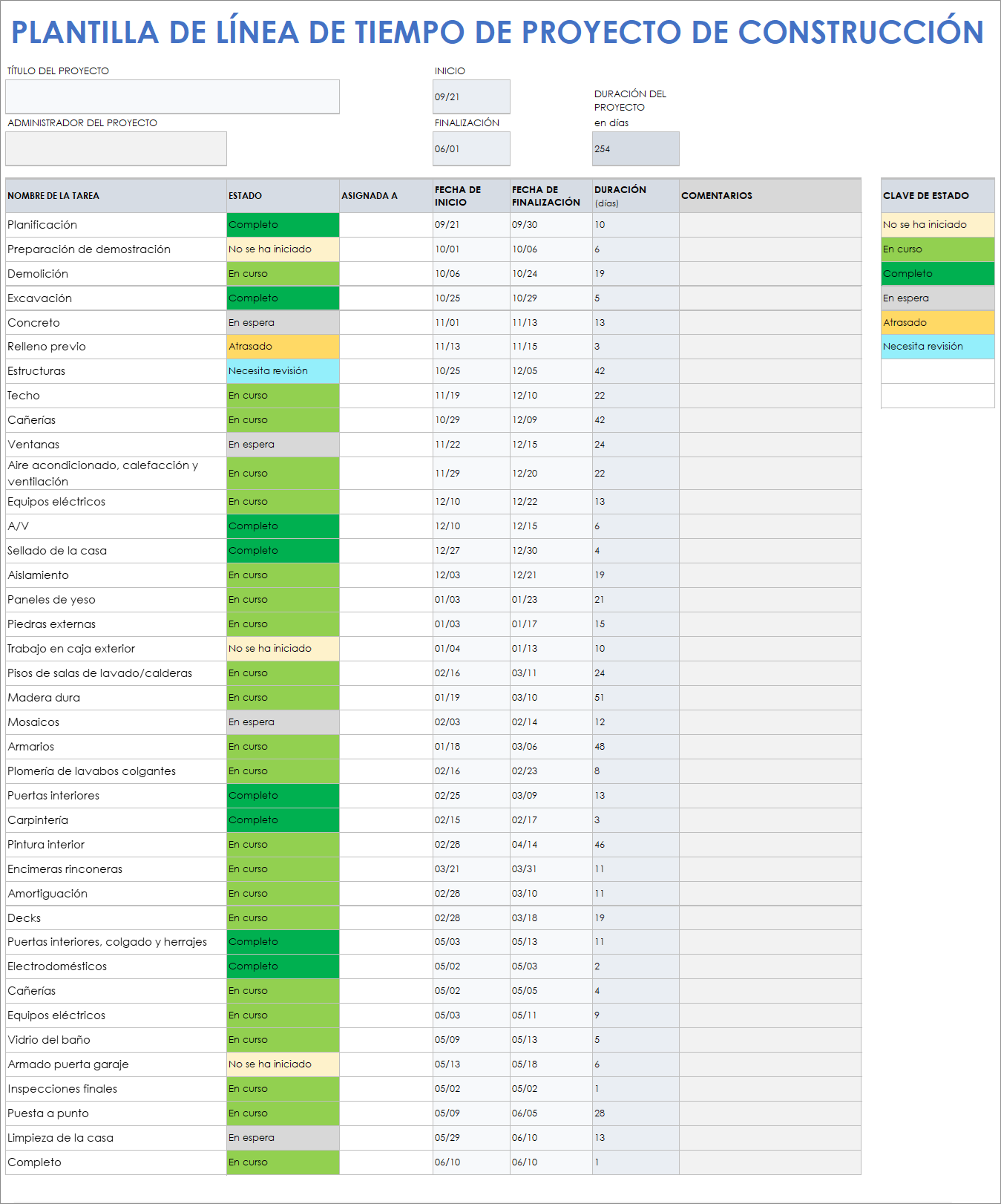Click Necesita revisión status of Estructuras
The height and width of the screenshot is (1204, 1001).
point(283,371)
